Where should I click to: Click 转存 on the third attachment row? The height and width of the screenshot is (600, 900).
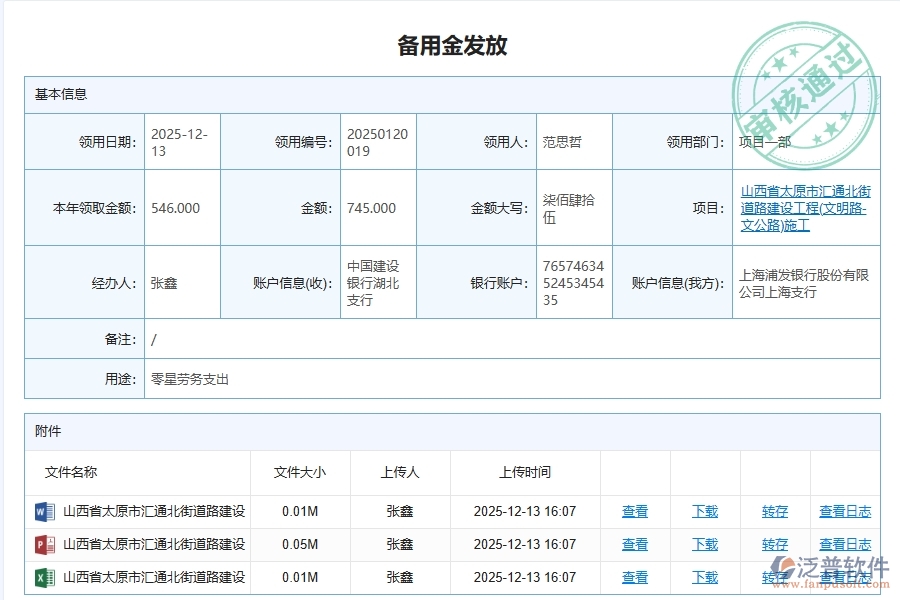coord(775,577)
